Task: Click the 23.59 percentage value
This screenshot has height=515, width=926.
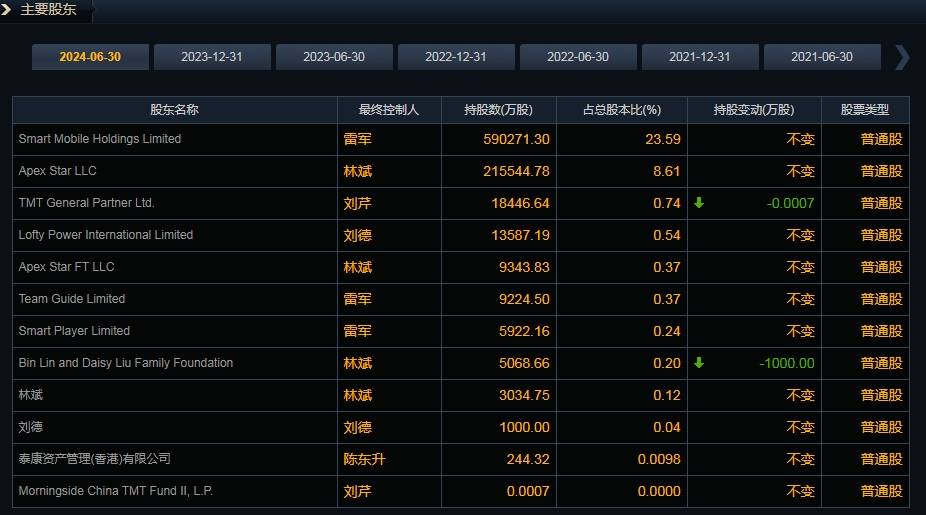Action: point(663,139)
